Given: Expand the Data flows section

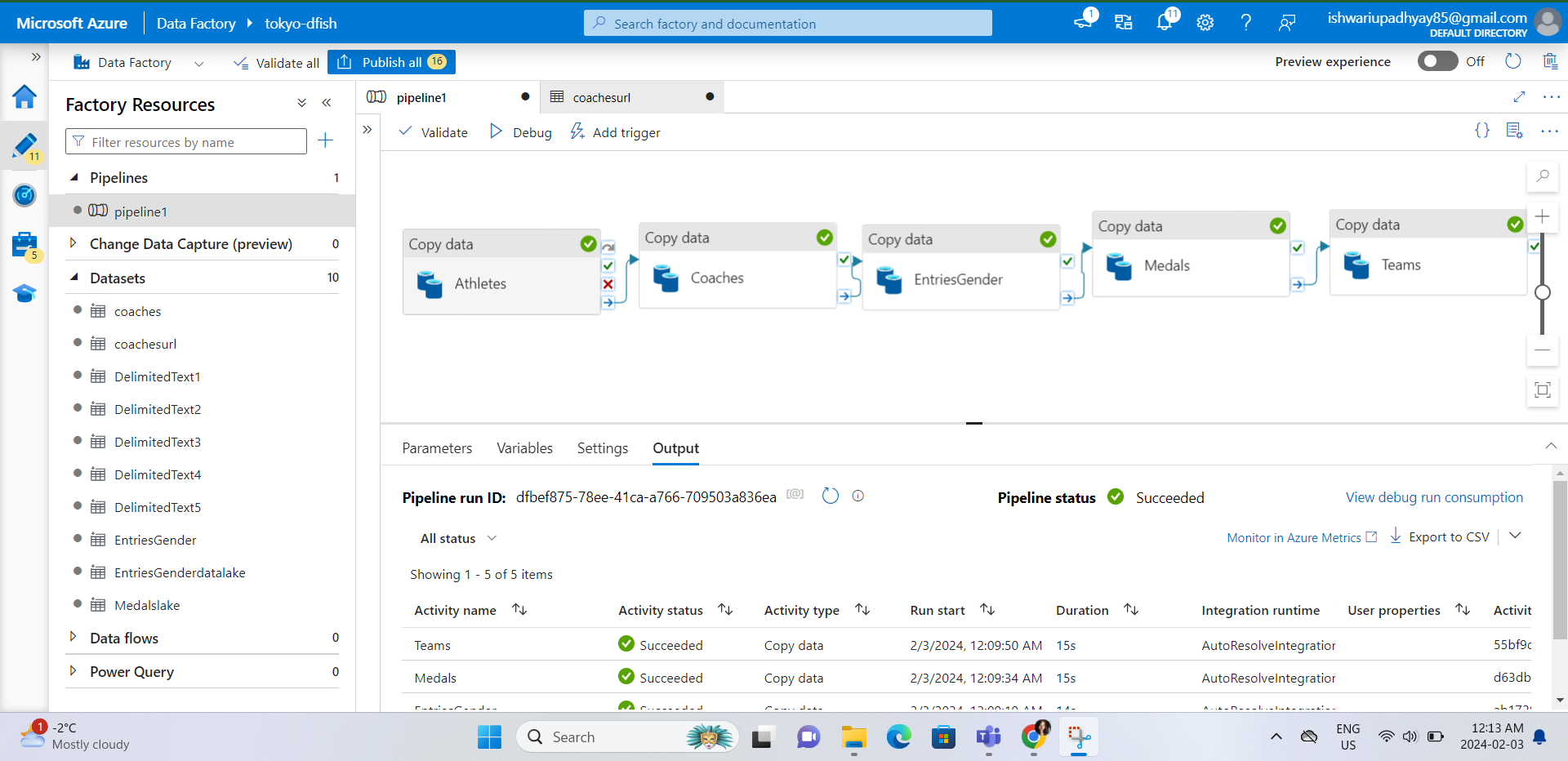Looking at the screenshot, I should click(73, 637).
